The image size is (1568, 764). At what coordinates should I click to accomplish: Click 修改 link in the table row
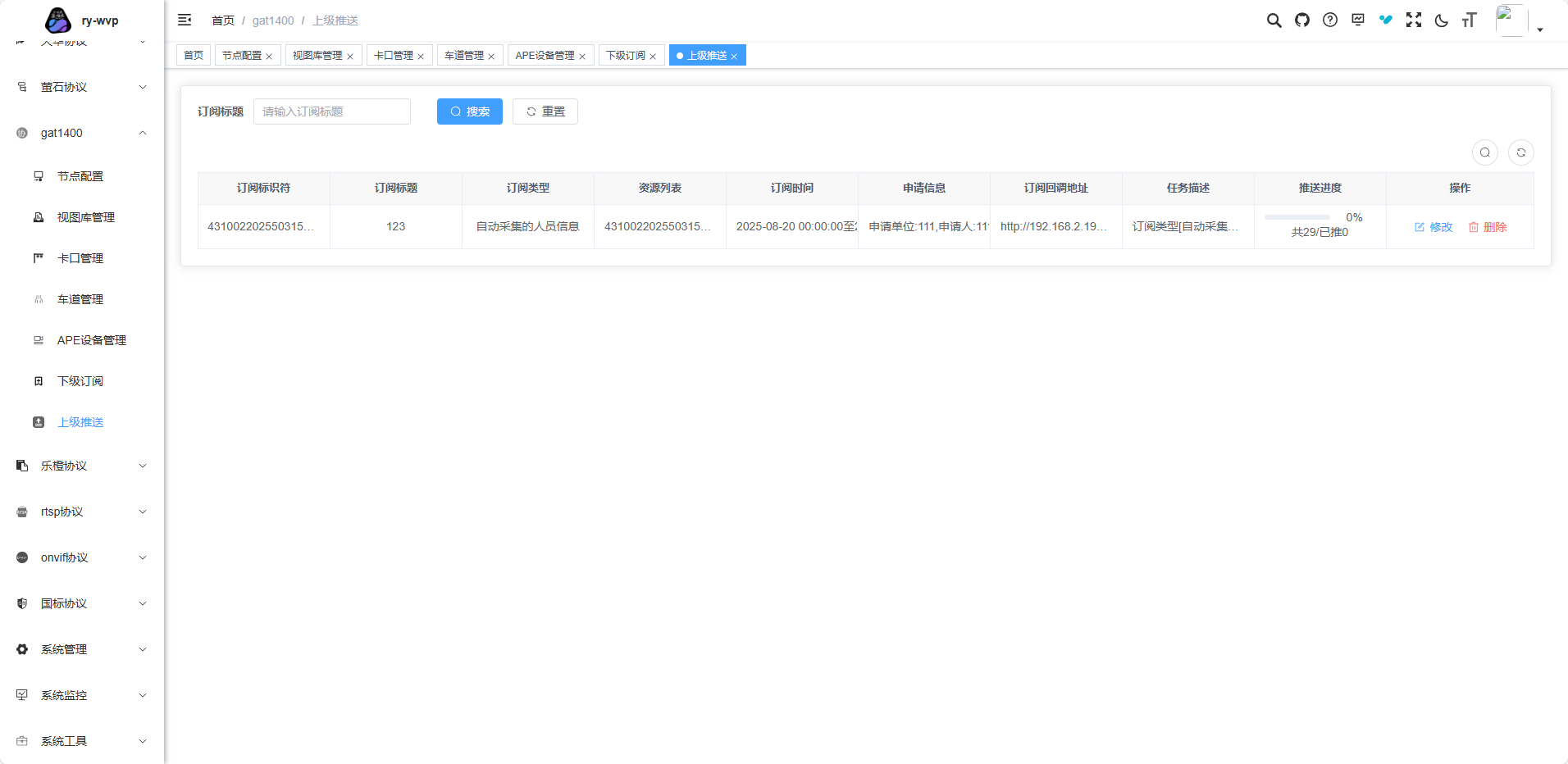point(1434,227)
